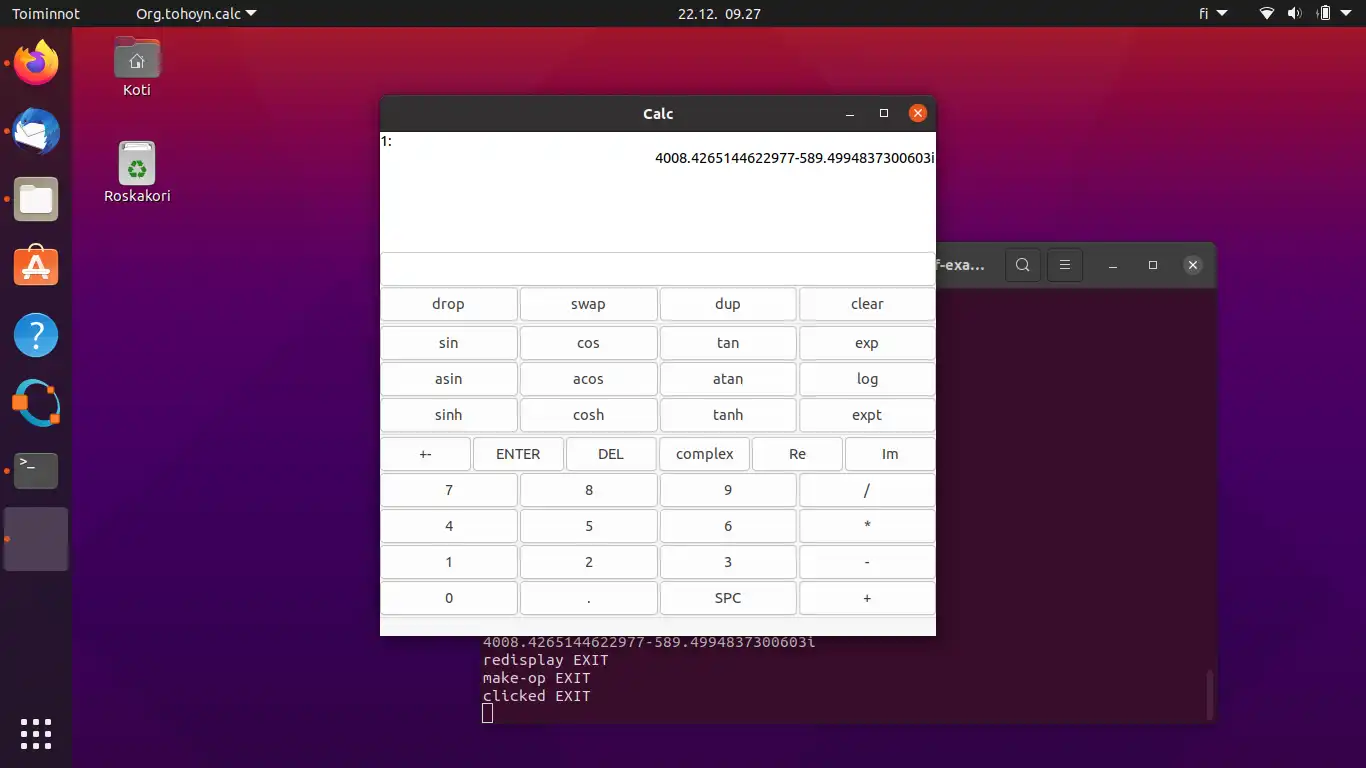
Task: Open the Toiminnot activities overview
Action: coord(46,14)
